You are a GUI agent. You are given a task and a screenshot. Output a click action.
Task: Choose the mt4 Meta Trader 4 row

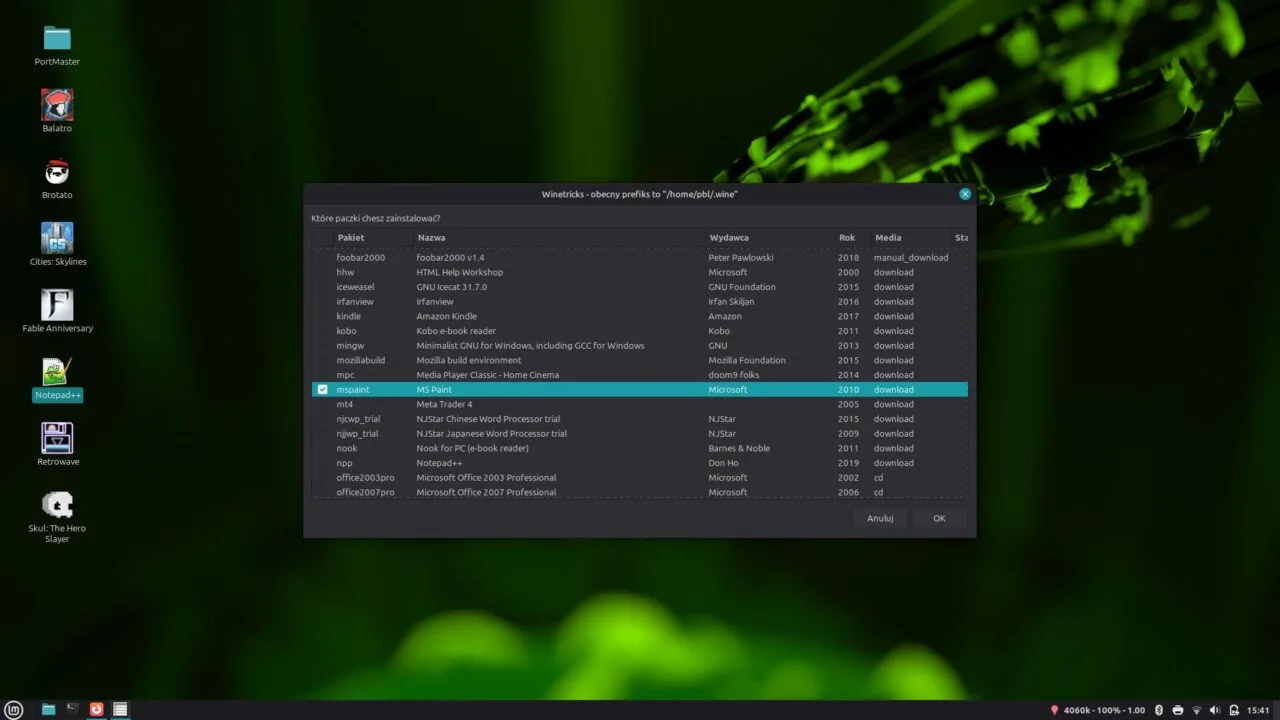coord(640,404)
